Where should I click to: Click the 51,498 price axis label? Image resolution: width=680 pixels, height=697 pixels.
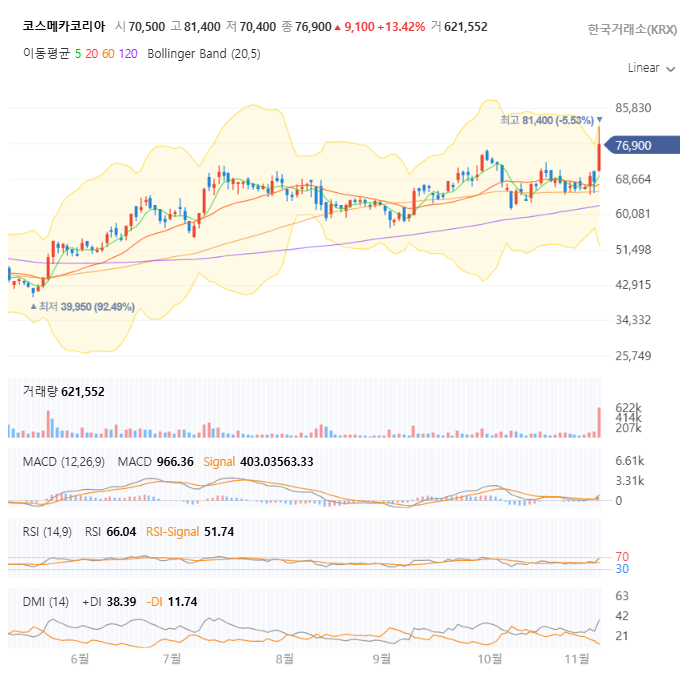pos(633,250)
